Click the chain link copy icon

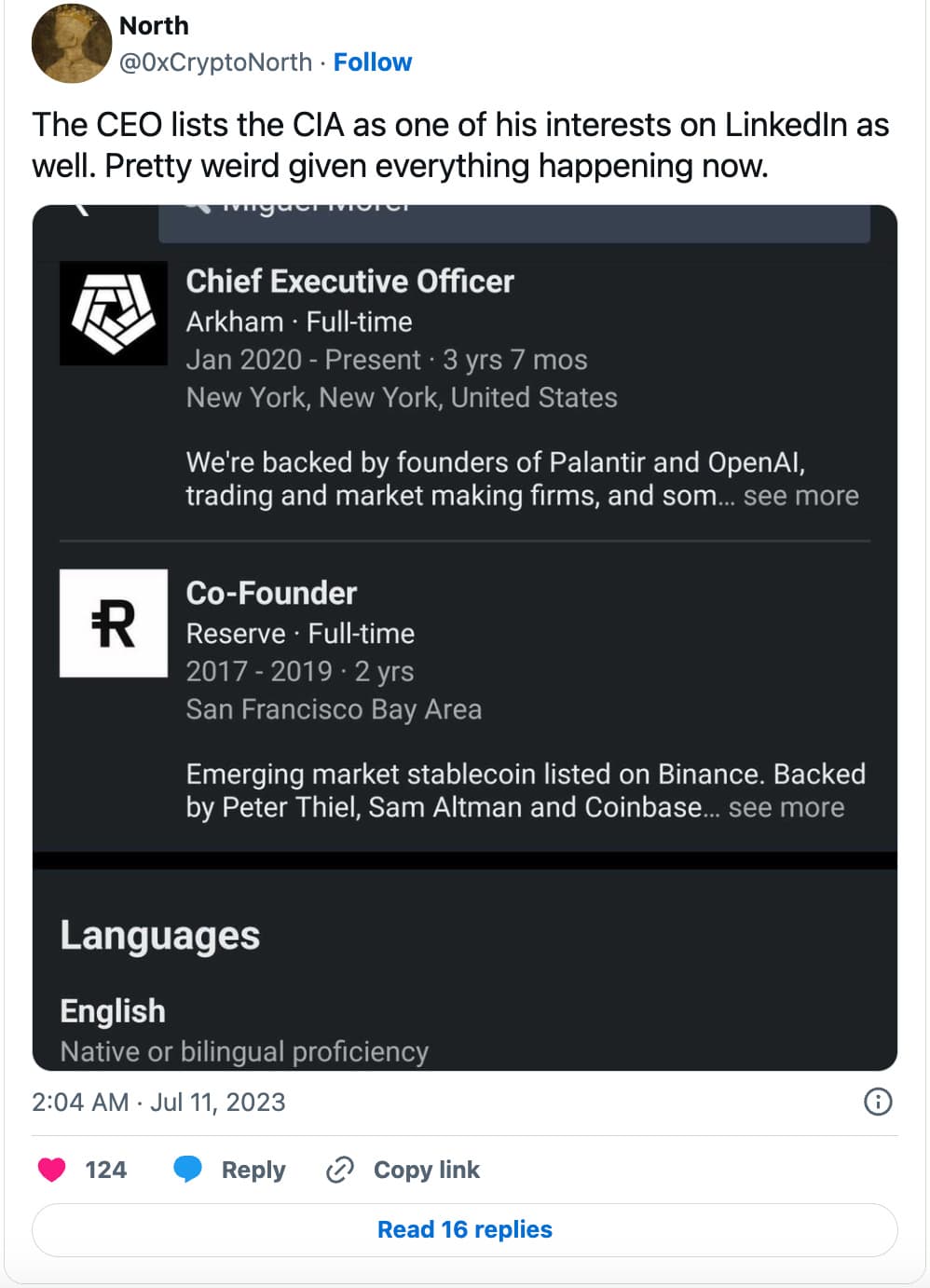pos(340,1170)
